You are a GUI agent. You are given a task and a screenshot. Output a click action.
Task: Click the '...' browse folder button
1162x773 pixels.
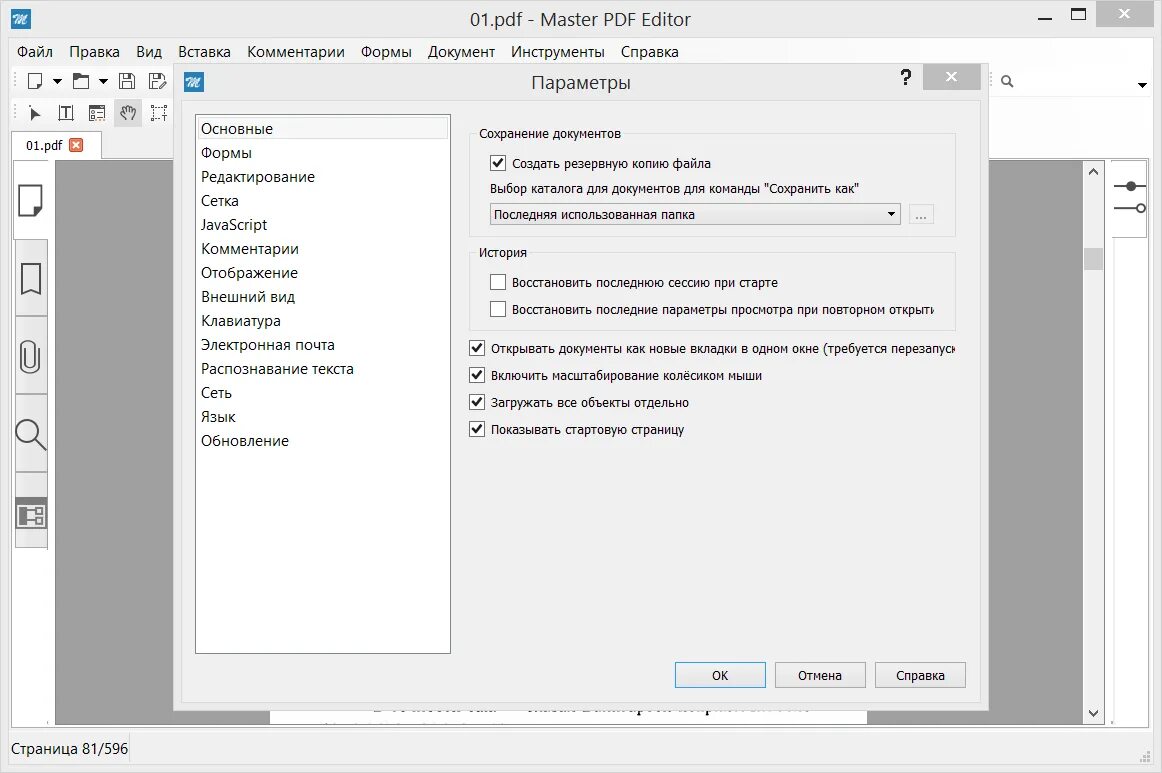click(x=920, y=214)
